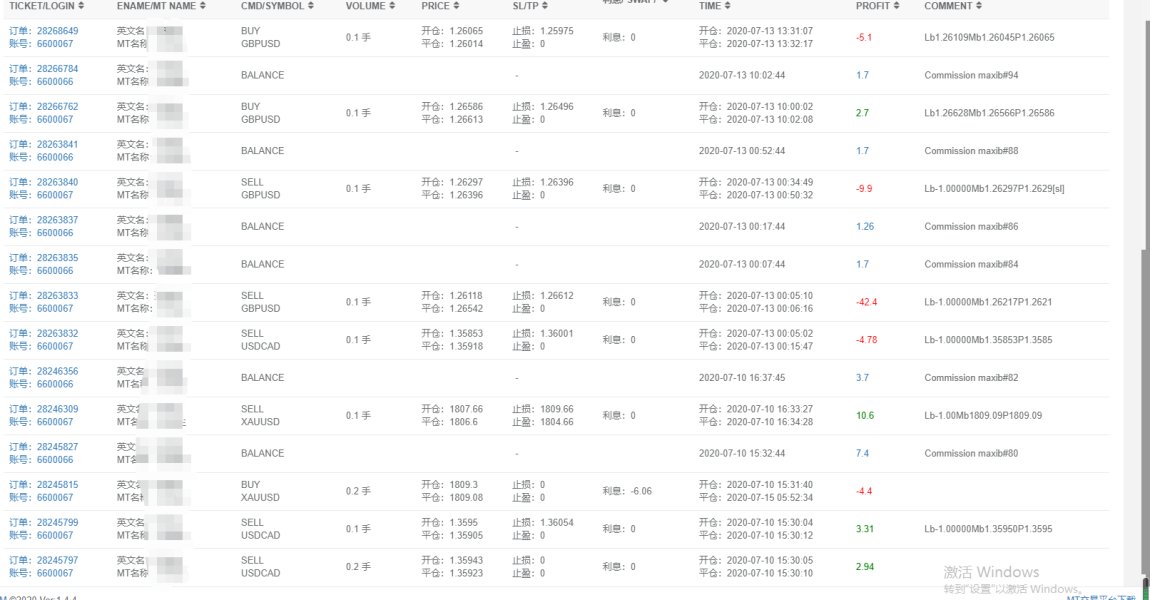Click the -9.9 profit figure
Image resolution: width=1150 pixels, height=600 pixels.
[864, 189]
